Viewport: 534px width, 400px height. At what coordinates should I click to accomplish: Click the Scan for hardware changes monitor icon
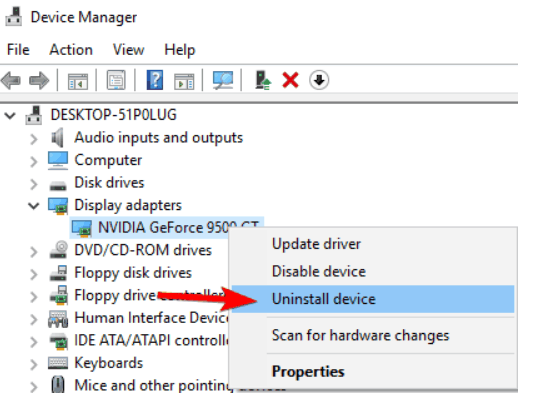click(x=223, y=80)
